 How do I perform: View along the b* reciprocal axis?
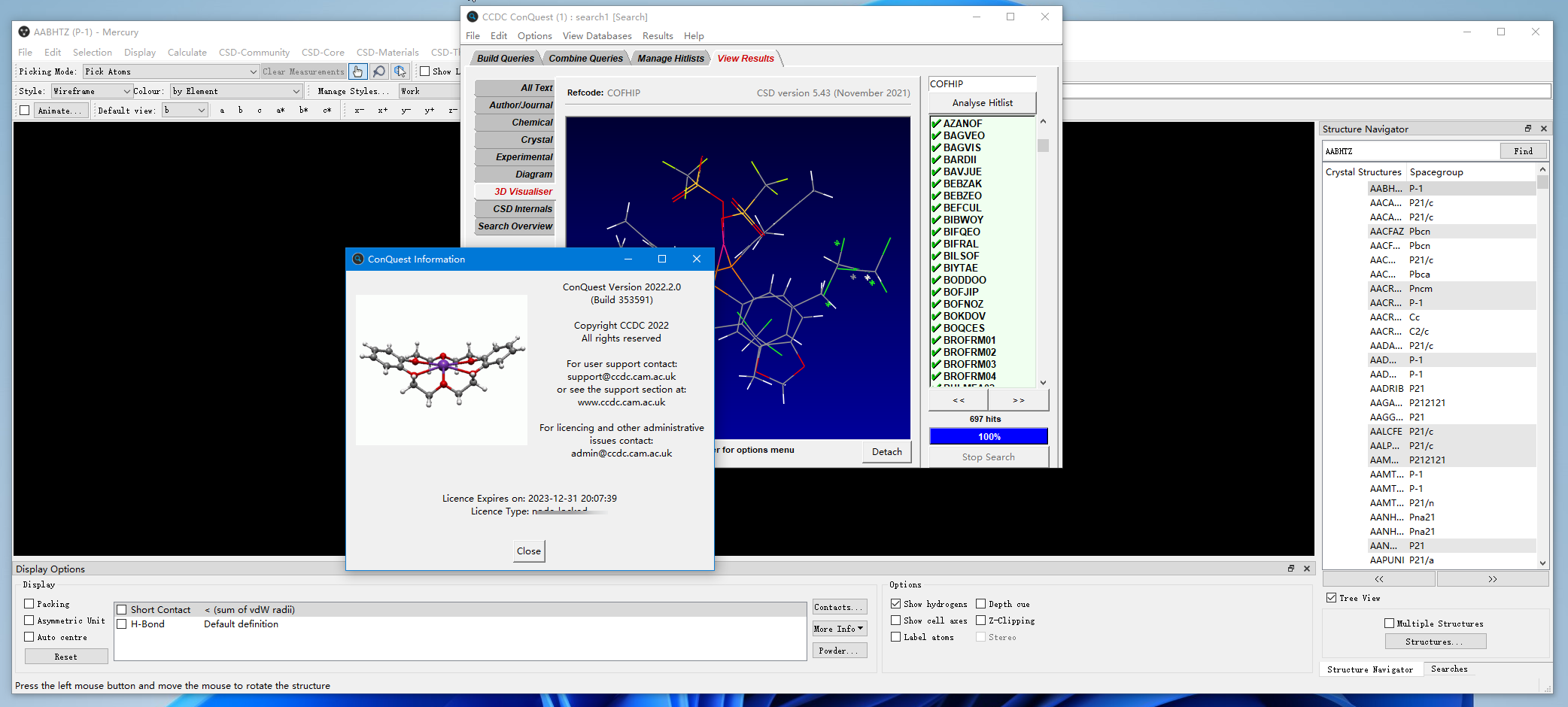click(x=304, y=110)
